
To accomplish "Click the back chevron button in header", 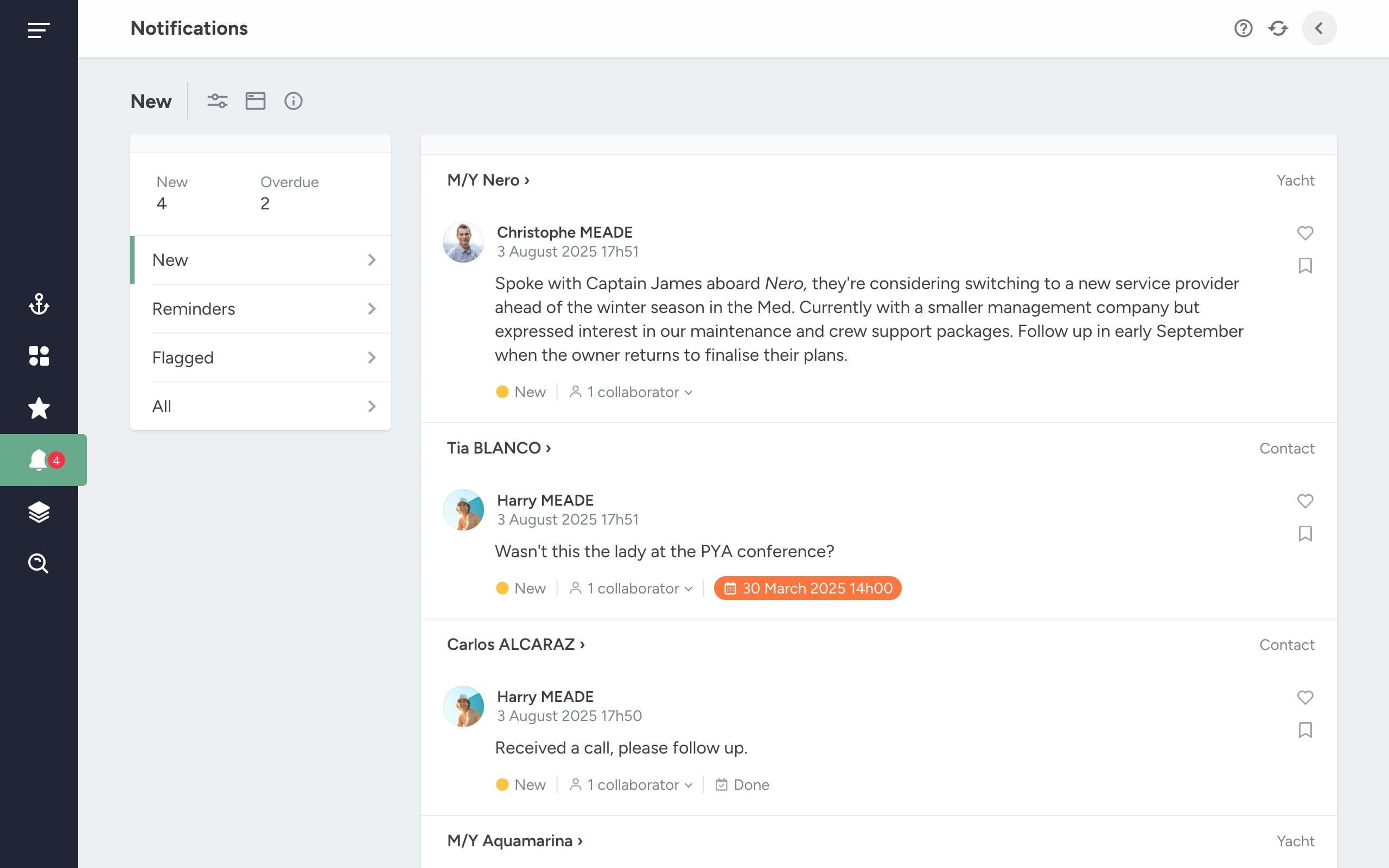I will pyautogui.click(x=1319, y=28).
